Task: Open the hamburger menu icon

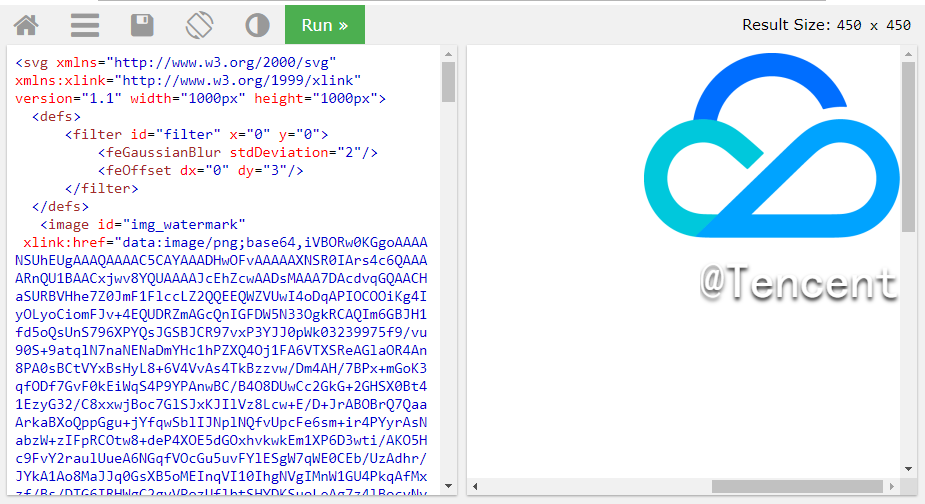Action: tap(85, 25)
